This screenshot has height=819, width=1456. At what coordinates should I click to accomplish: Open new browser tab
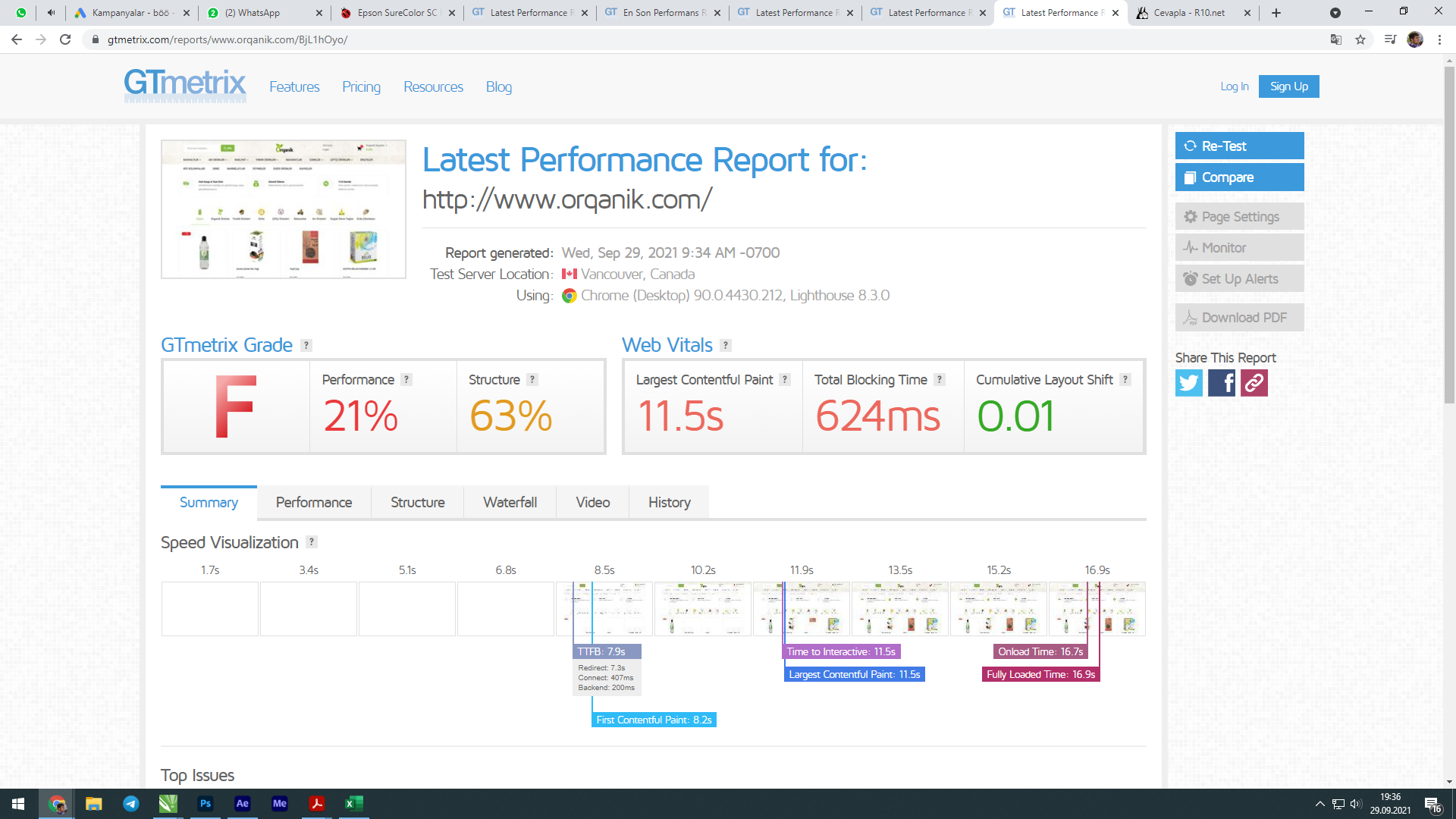pyautogui.click(x=1276, y=13)
